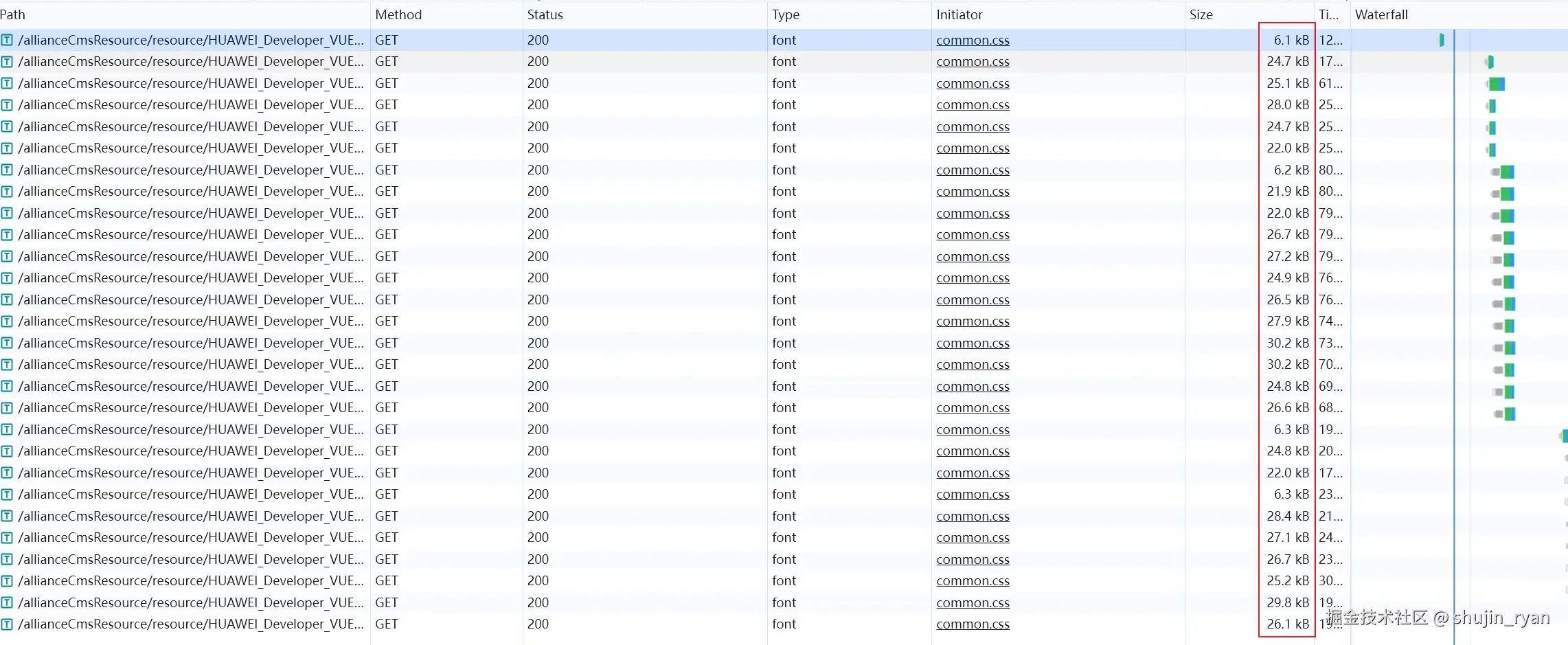Select request path in the 6.1 kB row
Image resolution: width=1568 pixels, height=645 pixels.
pyautogui.click(x=191, y=40)
